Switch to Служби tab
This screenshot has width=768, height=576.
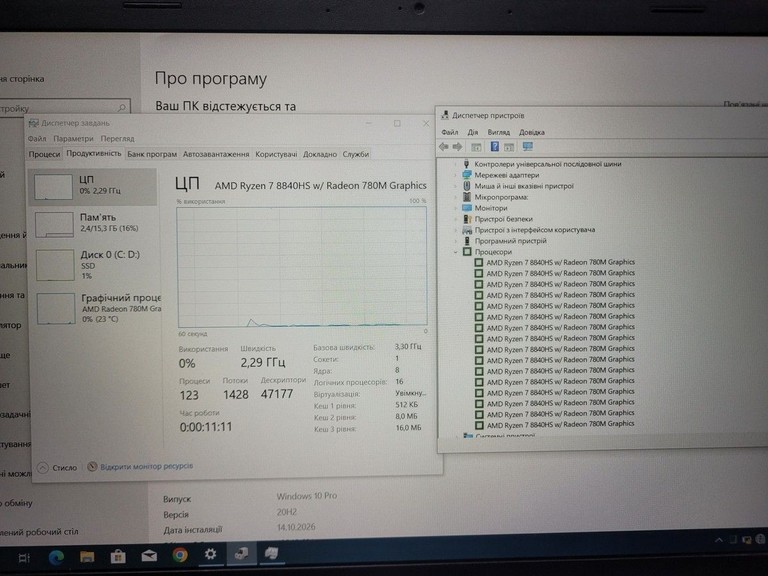tap(356, 154)
